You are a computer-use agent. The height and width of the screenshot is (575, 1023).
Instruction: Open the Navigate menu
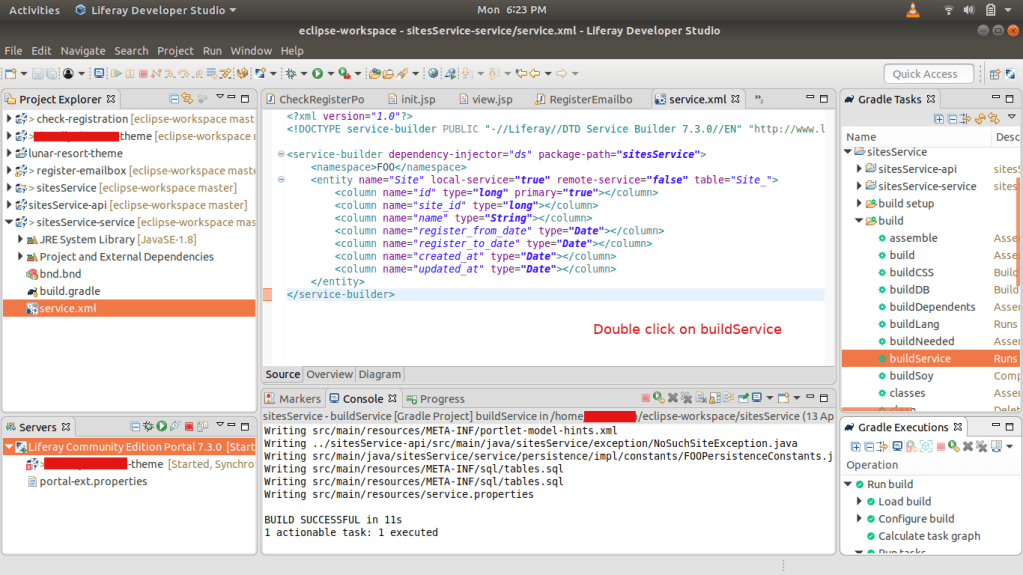82,51
